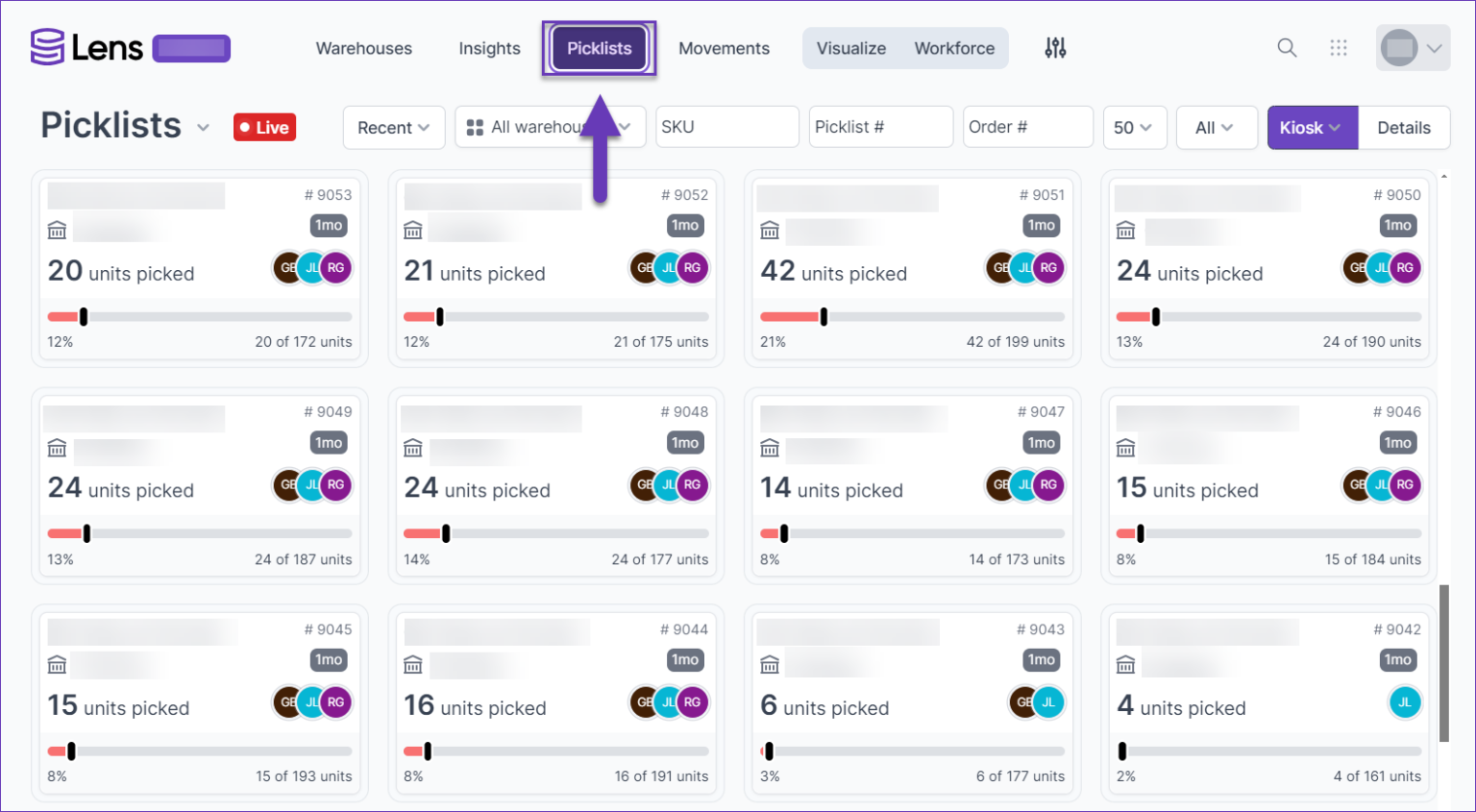
Task: Open the Recent sort dropdown
Action: point(393,127)
